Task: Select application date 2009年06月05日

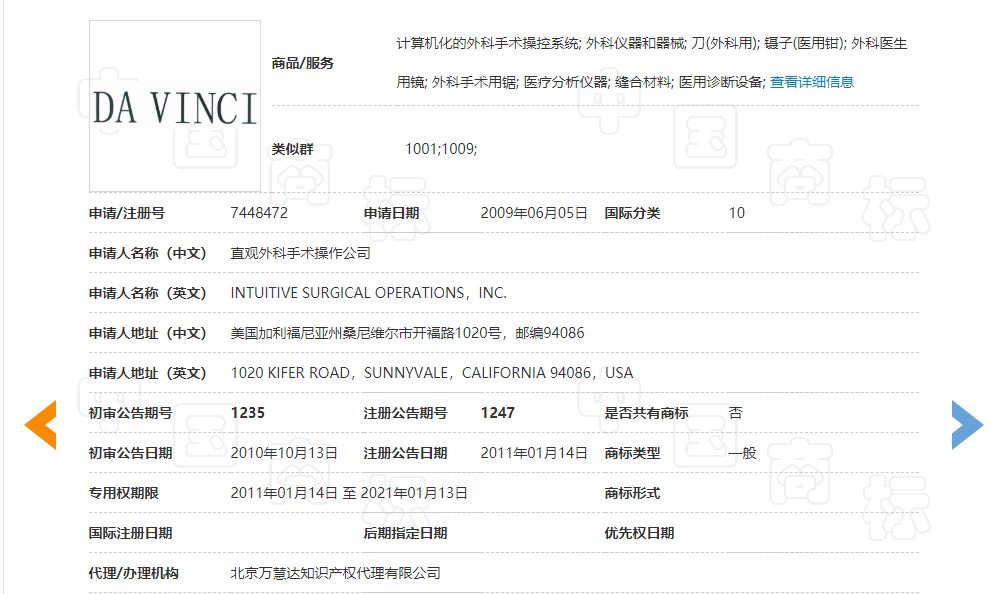Action: coord(534,213)
